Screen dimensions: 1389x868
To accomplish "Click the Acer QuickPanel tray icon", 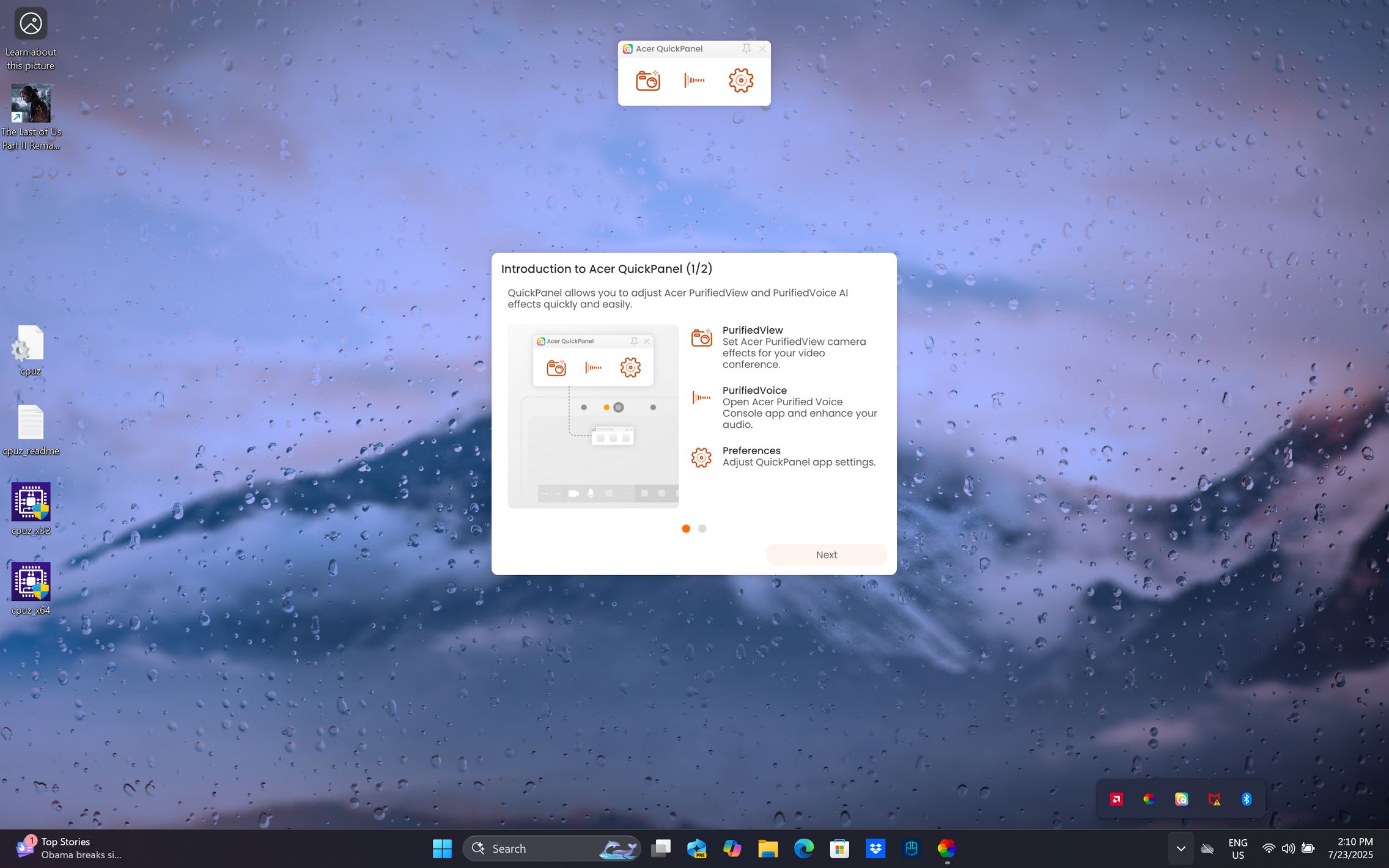I will pos(1181,800).
